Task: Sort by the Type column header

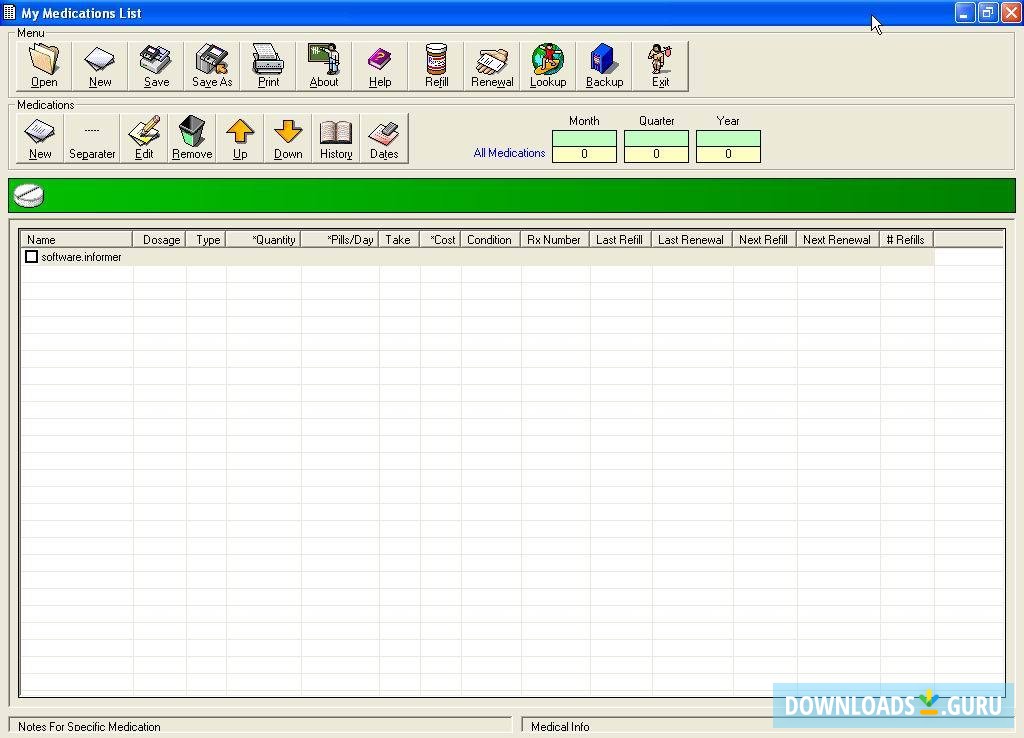Action: tap(206, 240)
